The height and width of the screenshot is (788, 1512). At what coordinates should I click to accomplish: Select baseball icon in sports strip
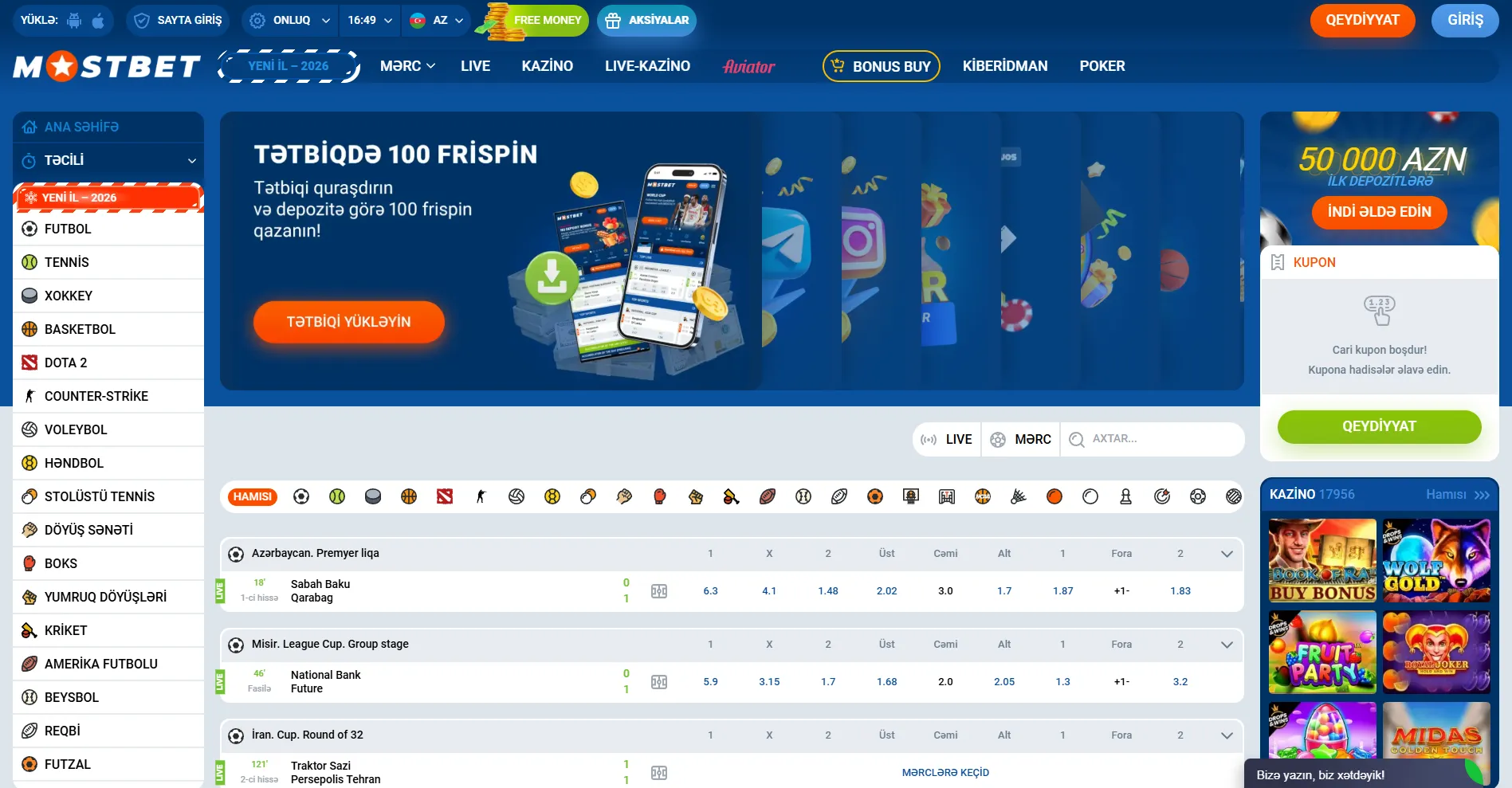(803, 496)
